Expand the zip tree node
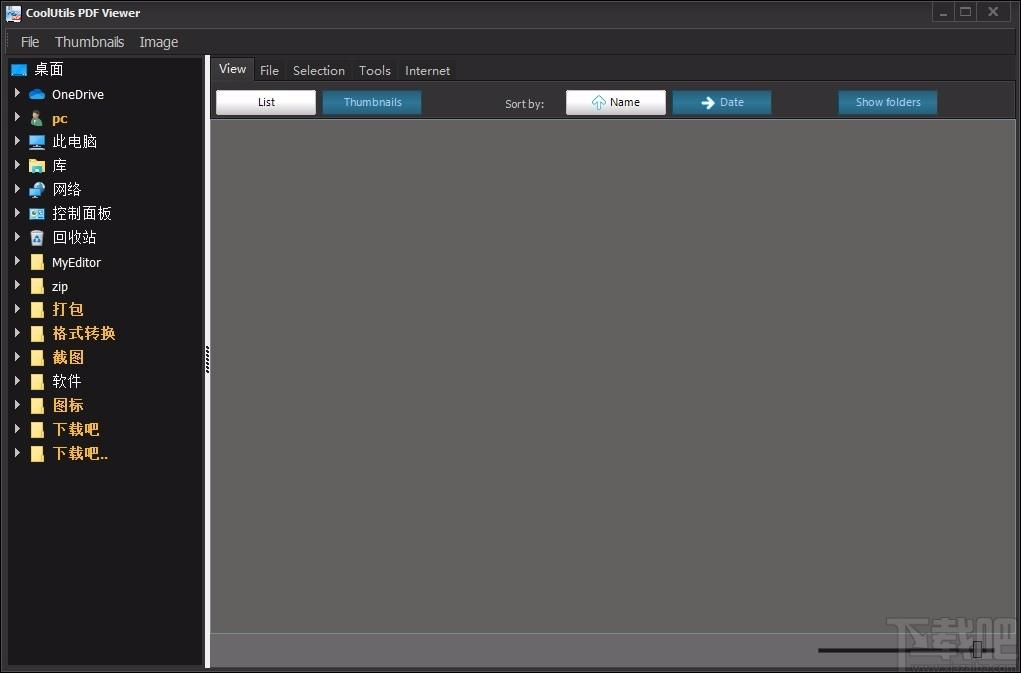Viewport: 1021px width, 673px height. pos(17,285)
